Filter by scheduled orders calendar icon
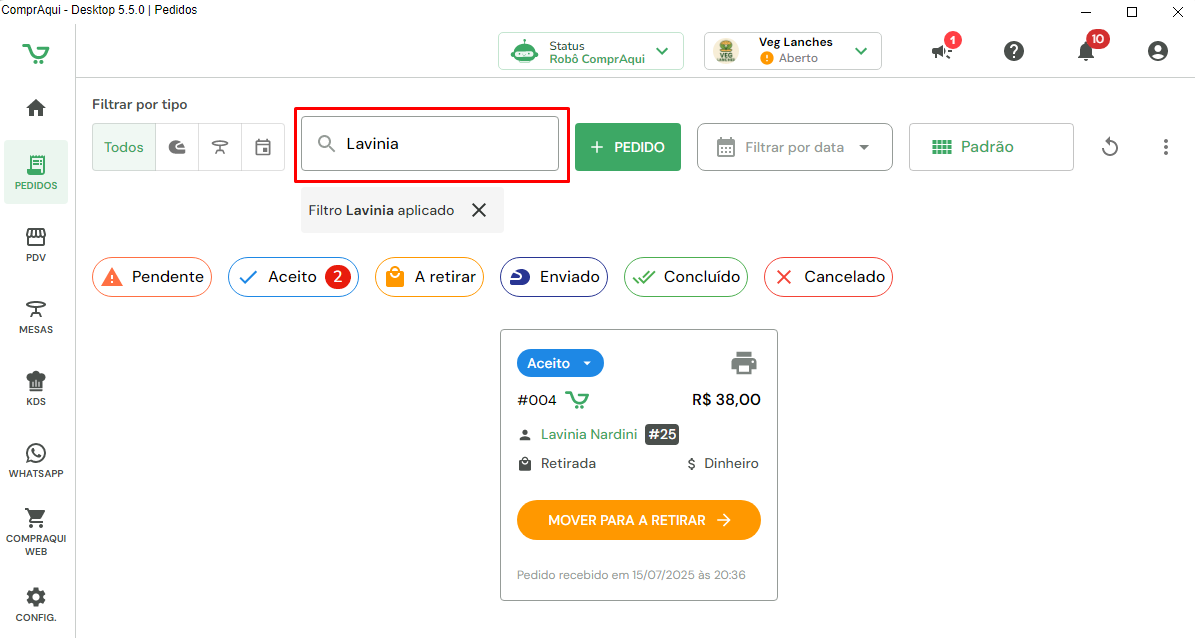1195x638 pixels. coord(263,147)
